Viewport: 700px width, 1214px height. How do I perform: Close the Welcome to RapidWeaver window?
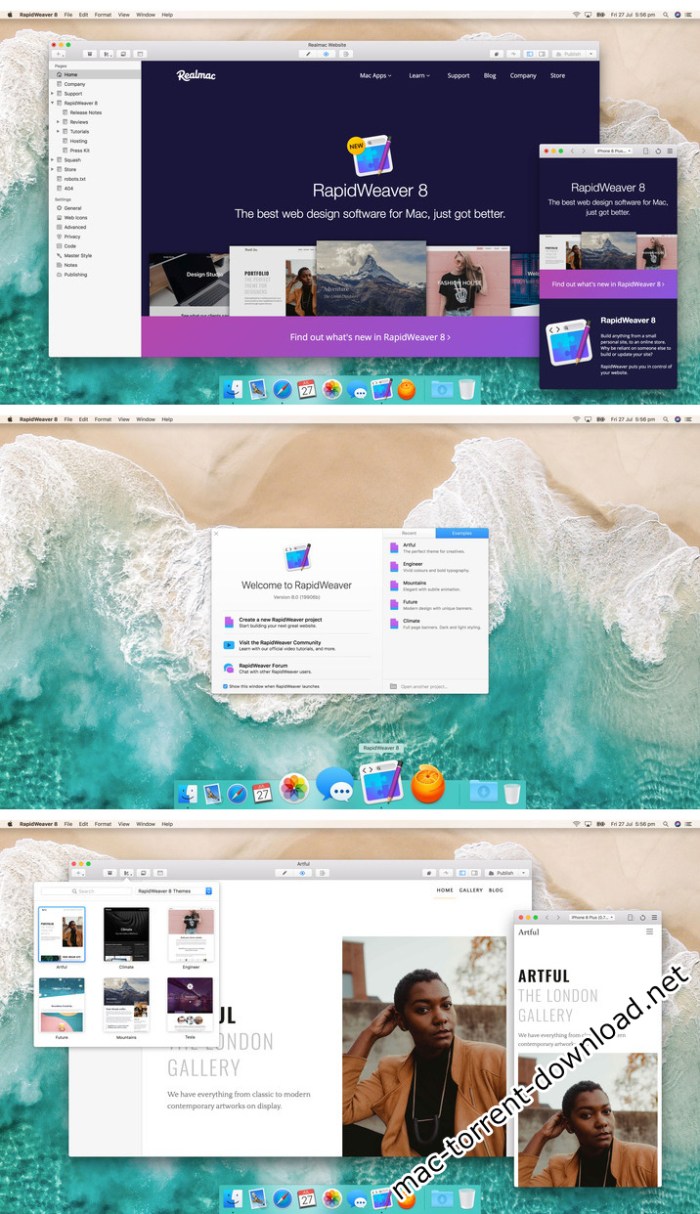(x=216, y=533)
